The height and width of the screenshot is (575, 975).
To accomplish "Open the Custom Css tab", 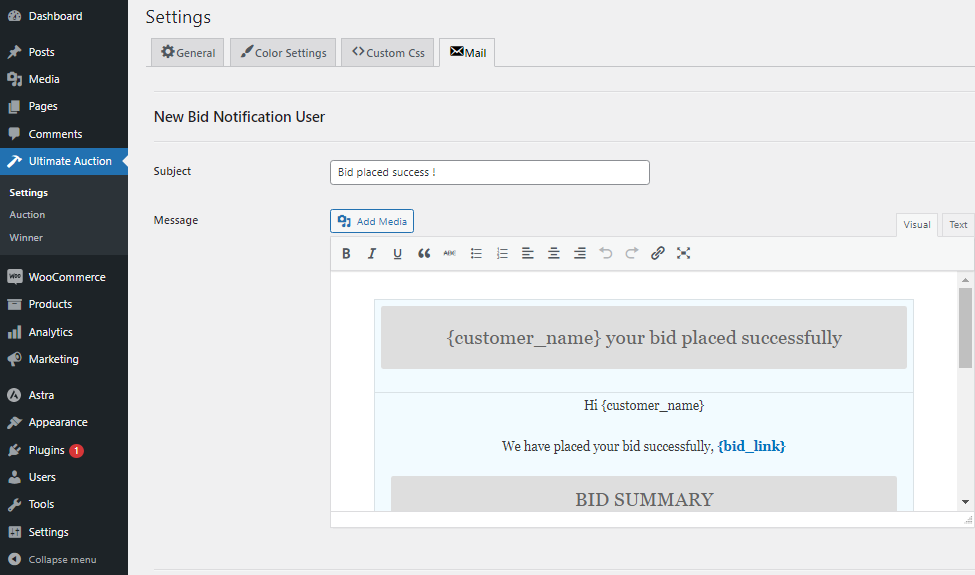I will (x=387, y=52).
